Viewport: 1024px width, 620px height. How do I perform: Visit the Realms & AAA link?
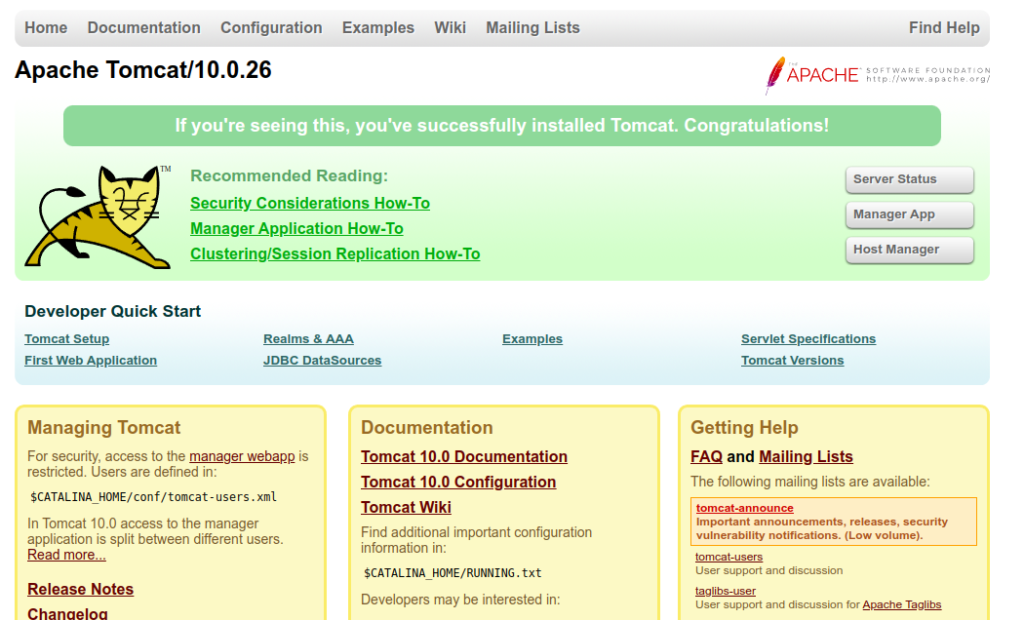pos(308,339)
